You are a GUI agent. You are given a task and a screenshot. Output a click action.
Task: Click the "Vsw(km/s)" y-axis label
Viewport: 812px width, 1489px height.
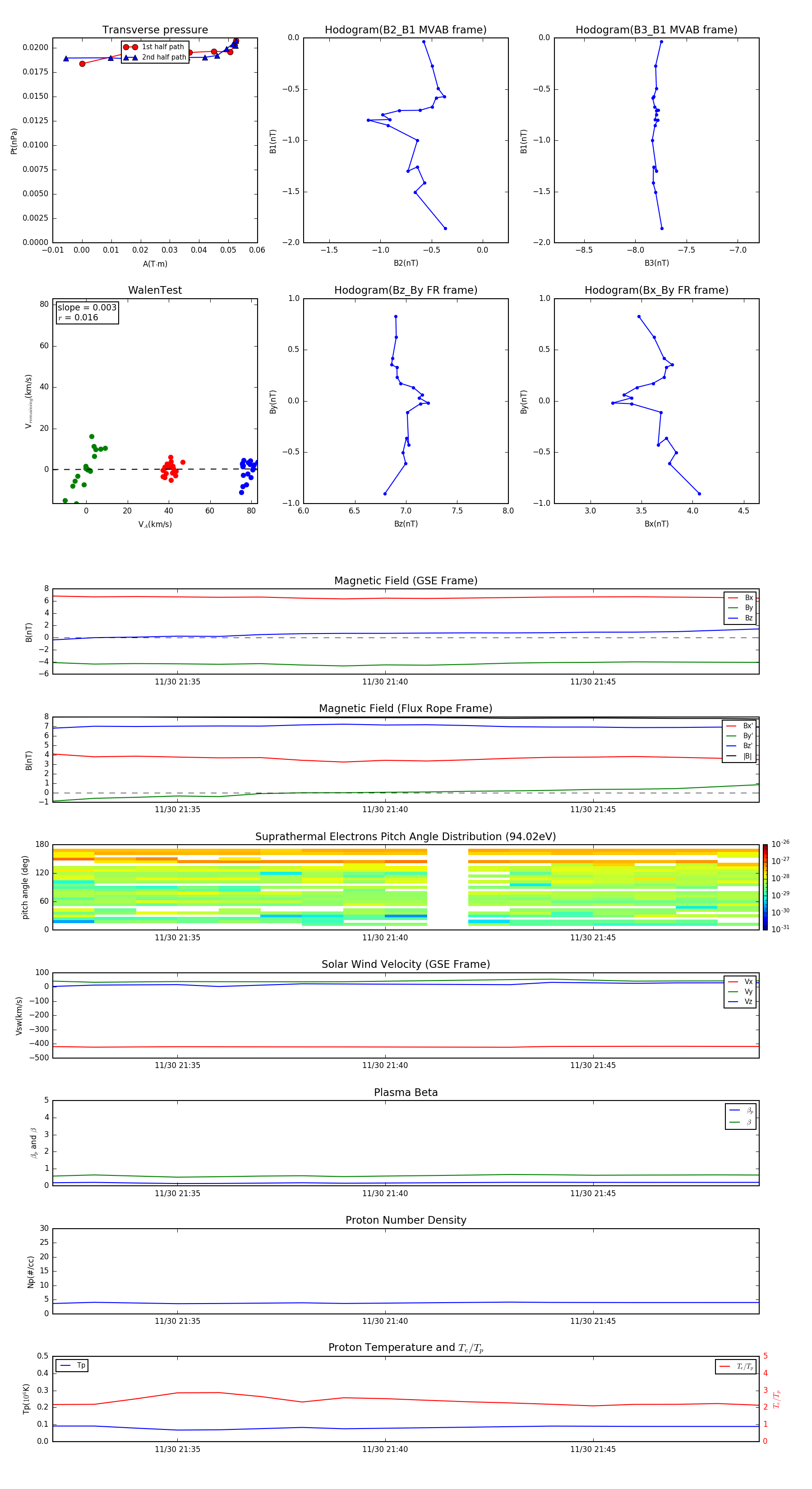pyautogui.click(x=19, y=1016)
